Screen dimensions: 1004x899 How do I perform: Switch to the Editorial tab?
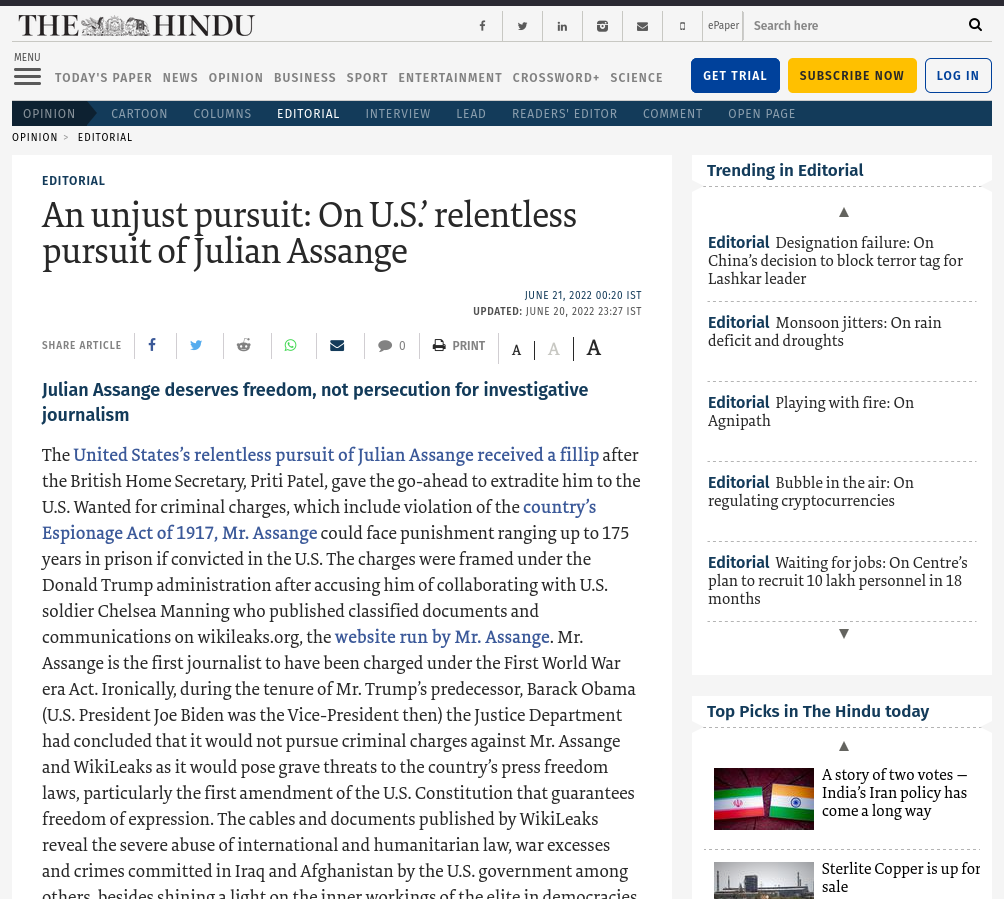point(308,113)
